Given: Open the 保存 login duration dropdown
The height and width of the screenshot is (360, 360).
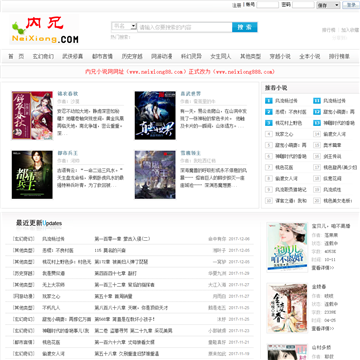Looking at the screenshot, I should (328, 5).
